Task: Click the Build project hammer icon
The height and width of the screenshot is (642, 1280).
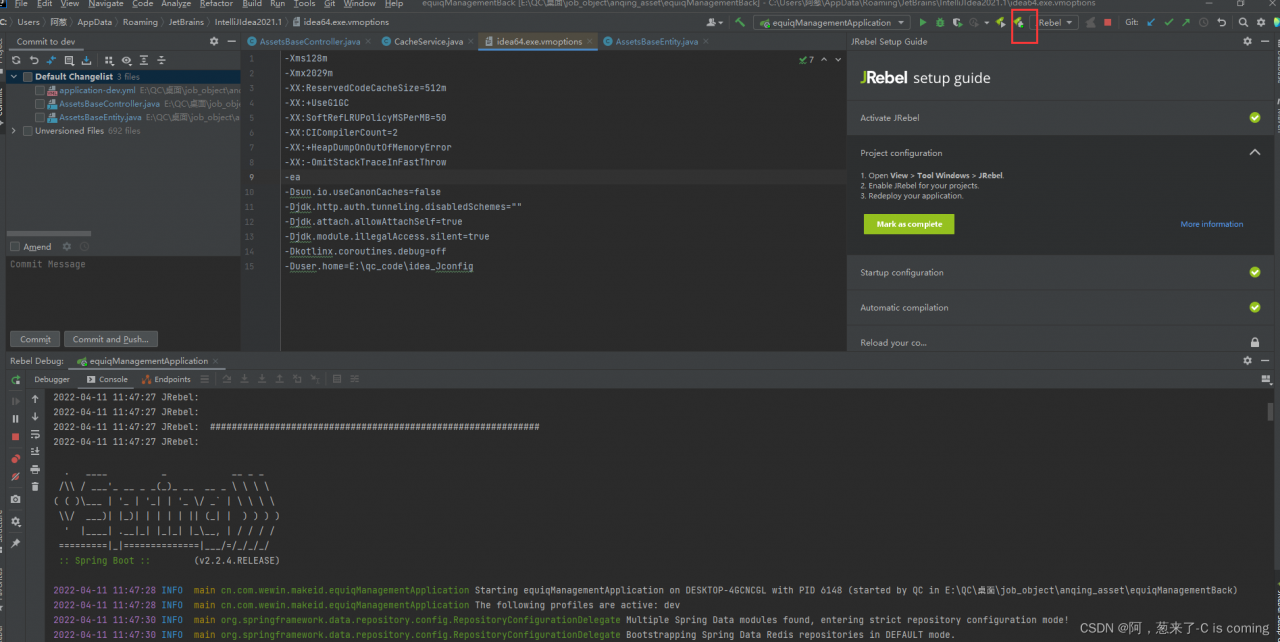Action: [740, 22]
